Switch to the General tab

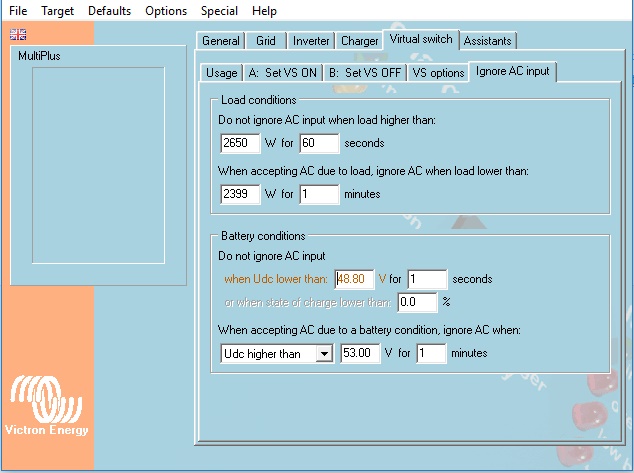[221, 41]
